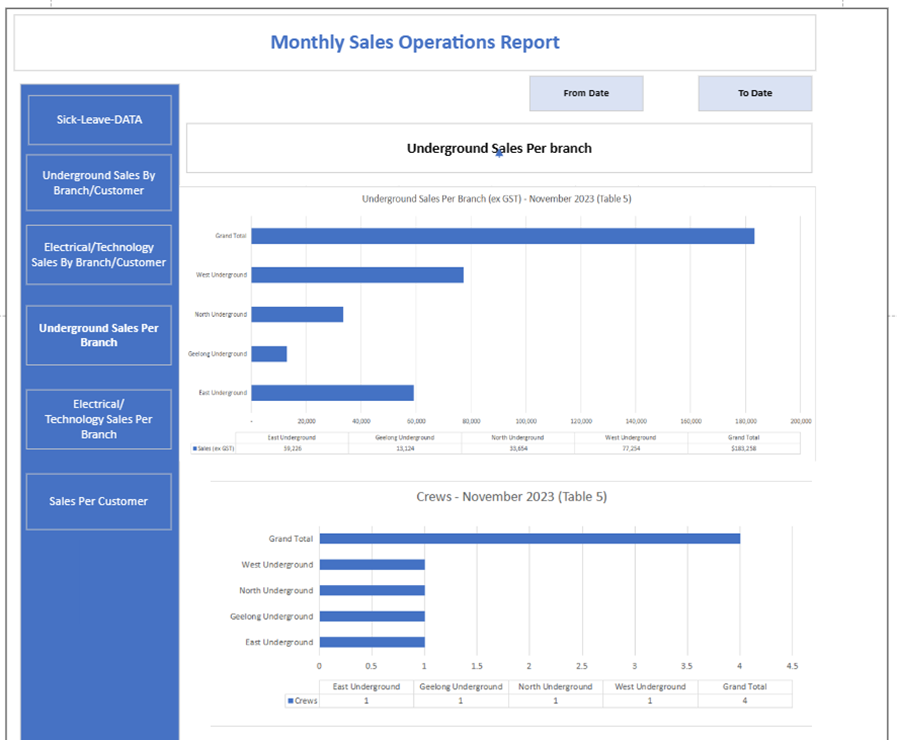Select the Monthly Sales Operations Report title

[415, 42]
